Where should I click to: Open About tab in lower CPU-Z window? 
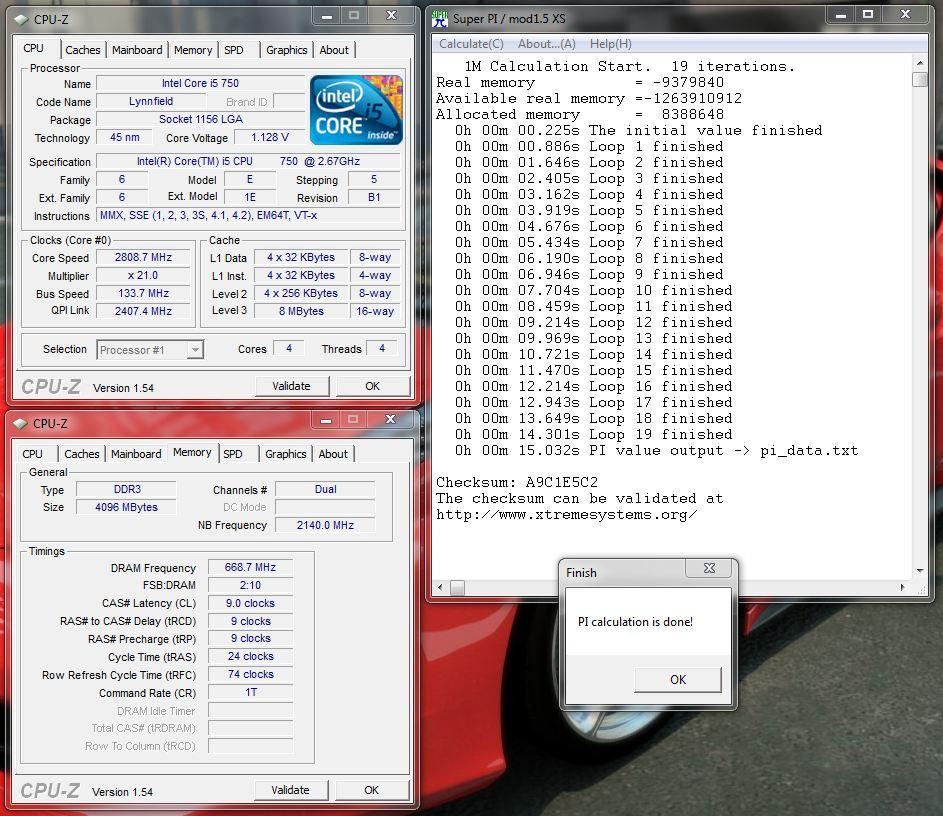(x=333, y=454)
